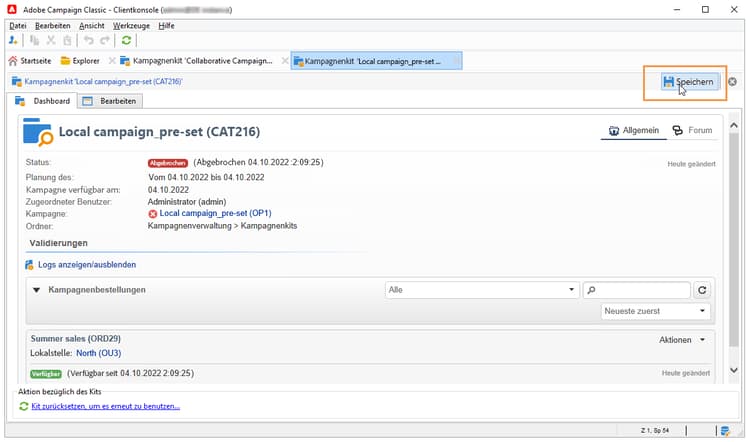
Task: Click the paste toolbar icon
Action: click(67, 41)
